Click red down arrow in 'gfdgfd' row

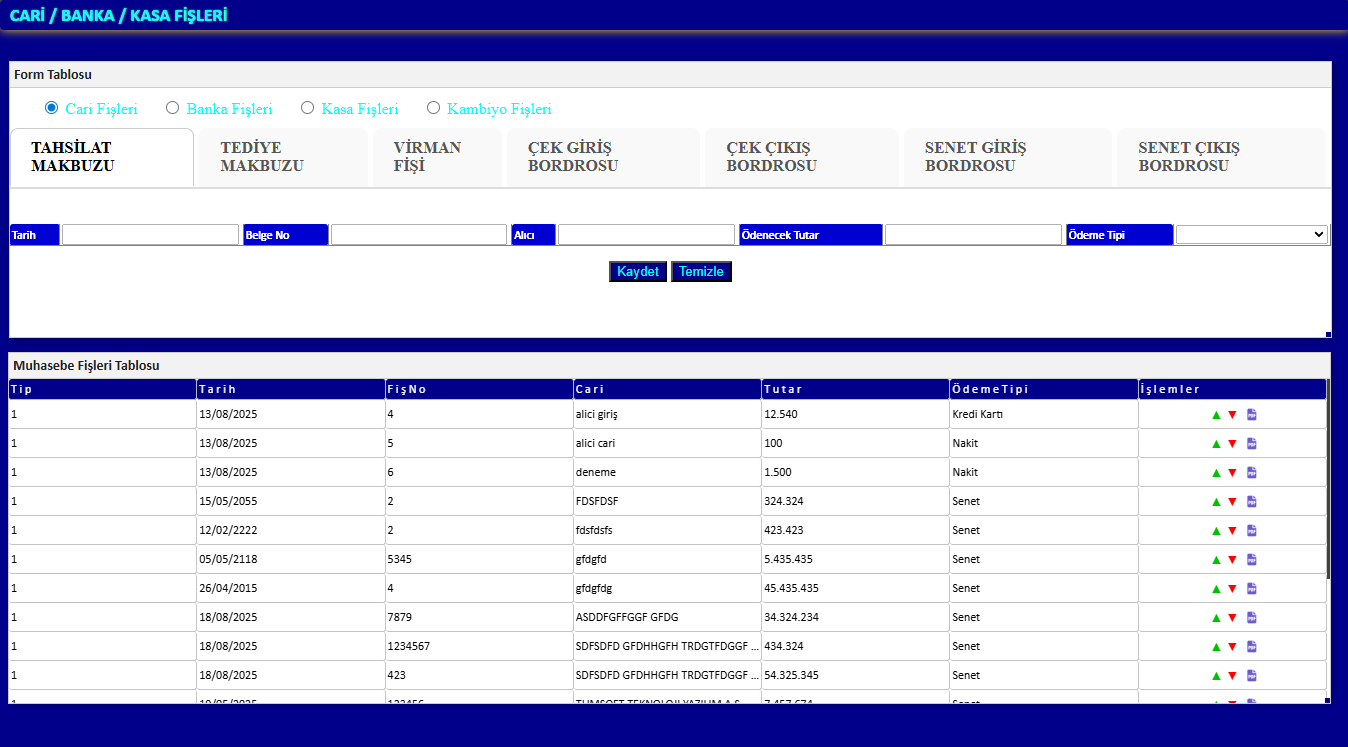click(x=1232, y=560)
